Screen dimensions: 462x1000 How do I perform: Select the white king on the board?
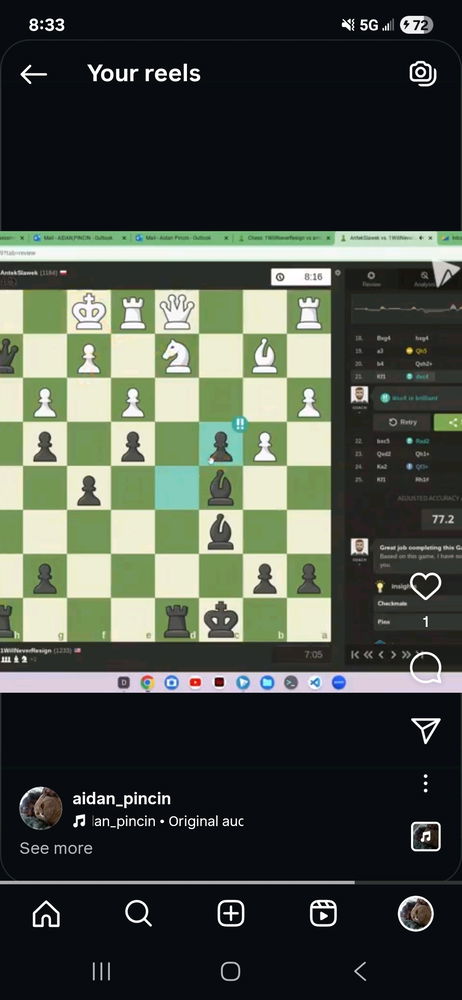tap(88, 311)
